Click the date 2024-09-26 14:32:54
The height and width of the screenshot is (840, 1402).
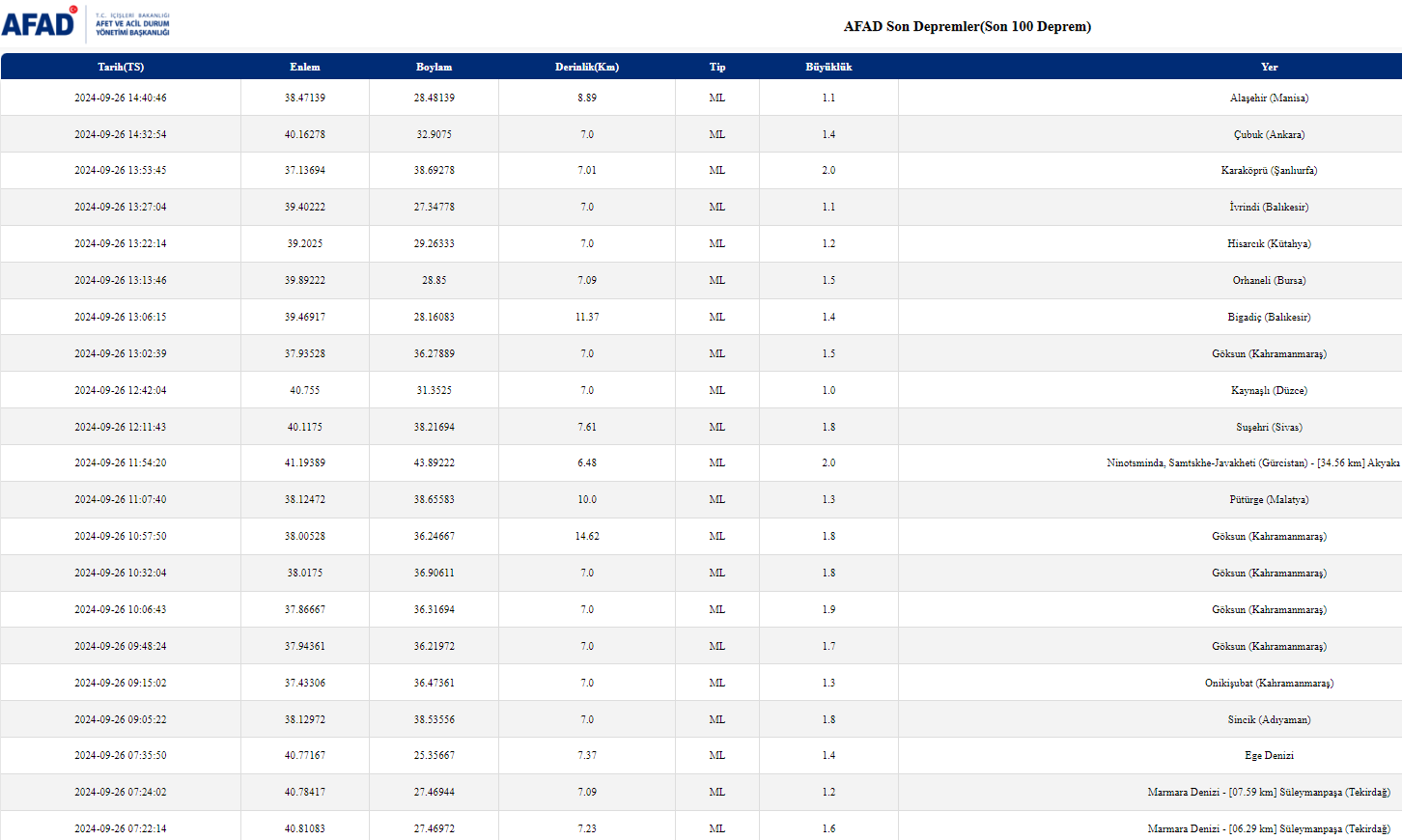click(x=121, y=134)
